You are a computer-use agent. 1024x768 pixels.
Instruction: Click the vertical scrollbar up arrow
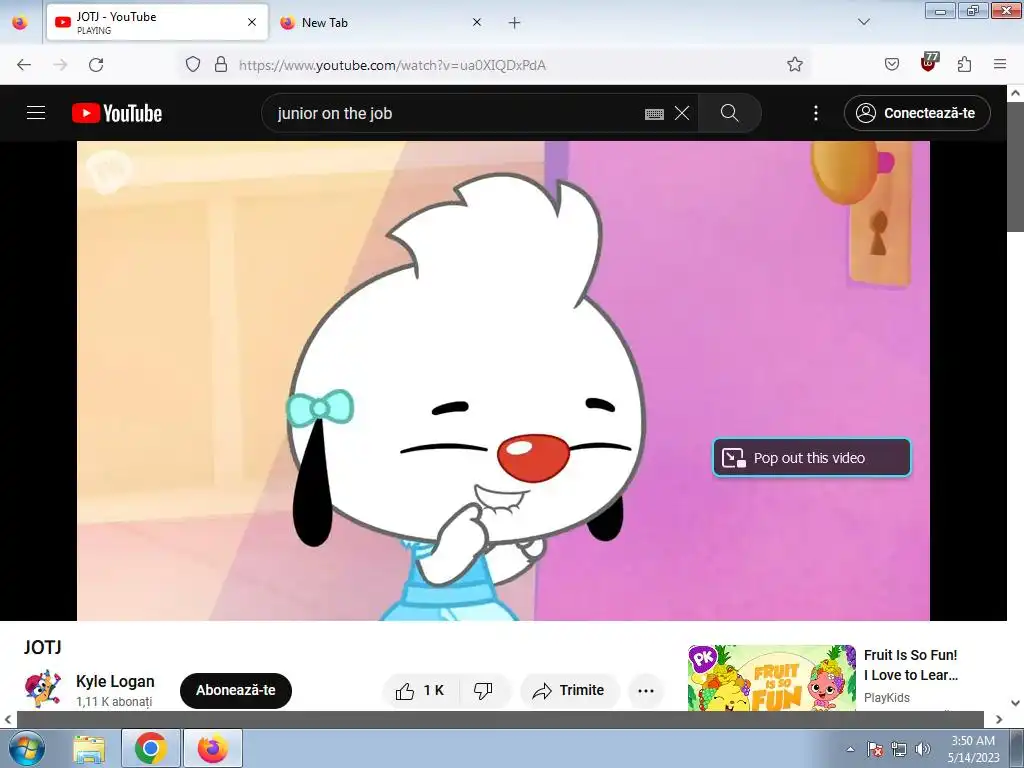click(x=1016, y=93)
